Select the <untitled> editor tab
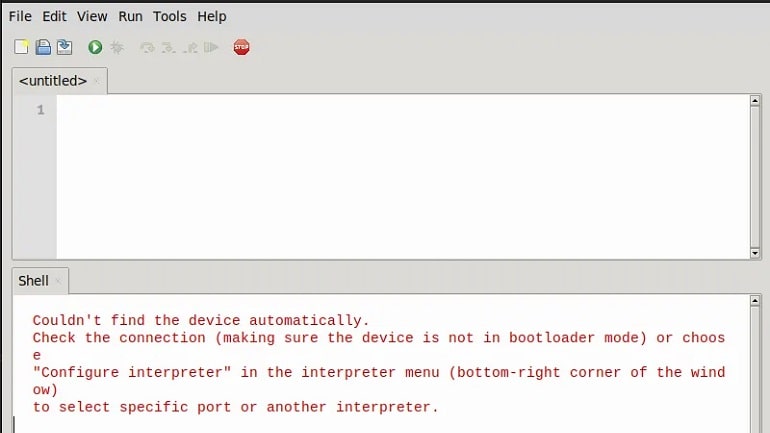The width and height of the screenshot is (770, 433). click(53, 81)
